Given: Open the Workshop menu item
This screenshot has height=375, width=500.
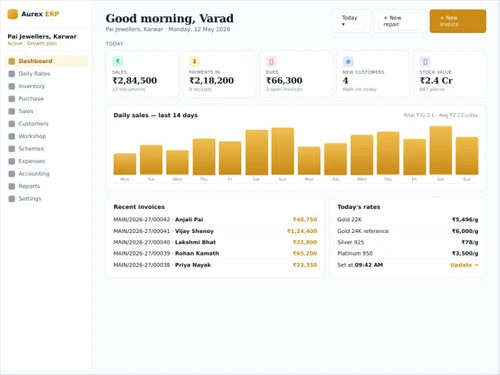Looking at the screenshot, I should [46, 136].
